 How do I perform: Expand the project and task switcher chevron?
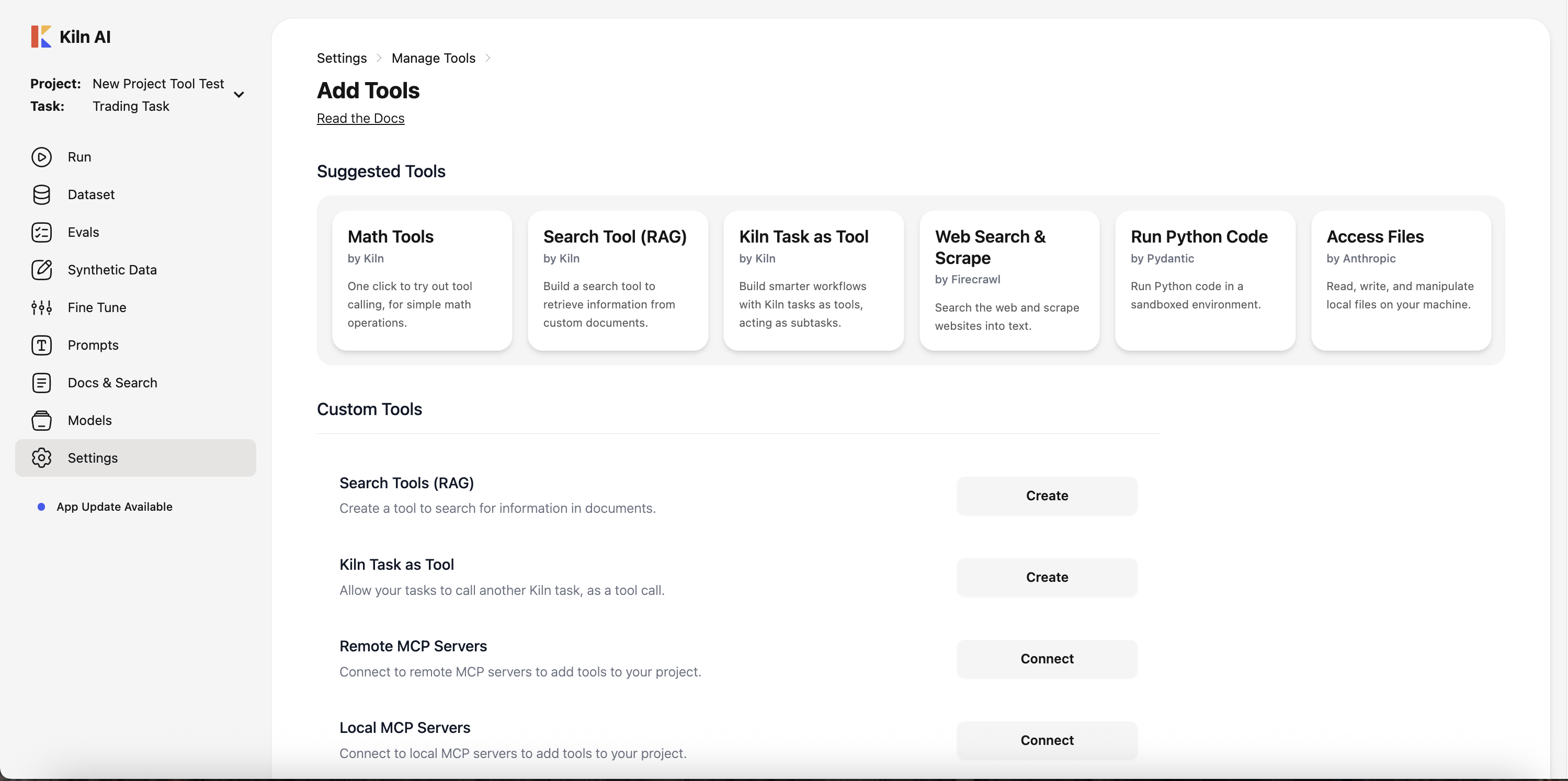click(x=239, y=95)
